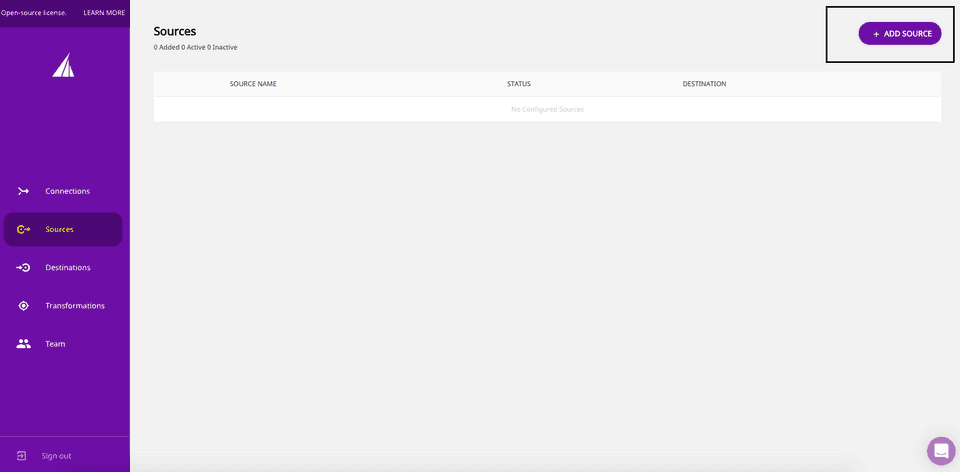Image resolution: width=960 pixels, height=472 pixels.
Task: Click the SOURCE NAME column header
Action: click(253, 84)
